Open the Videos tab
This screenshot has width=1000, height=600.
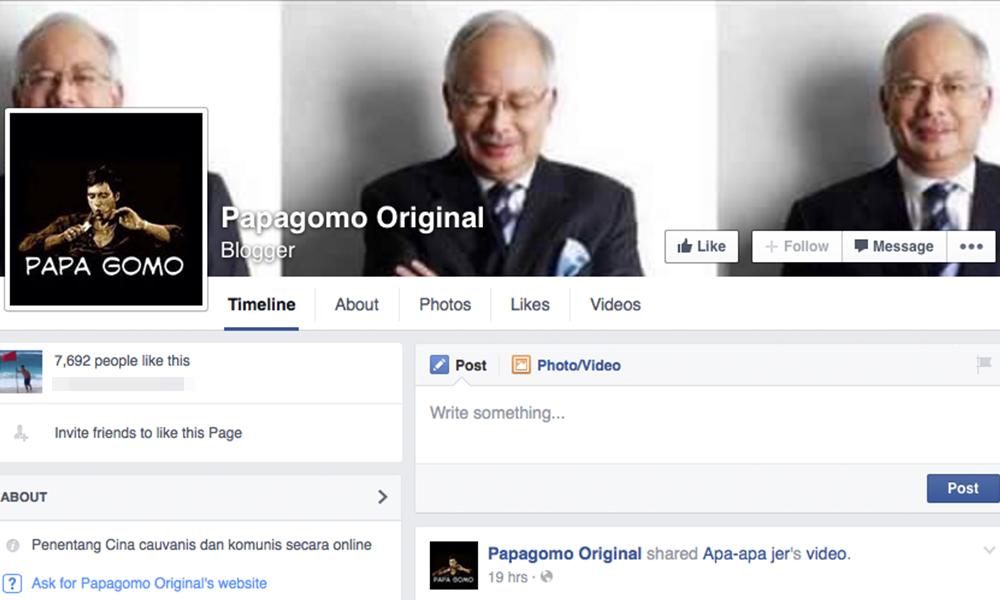point(615,305)
